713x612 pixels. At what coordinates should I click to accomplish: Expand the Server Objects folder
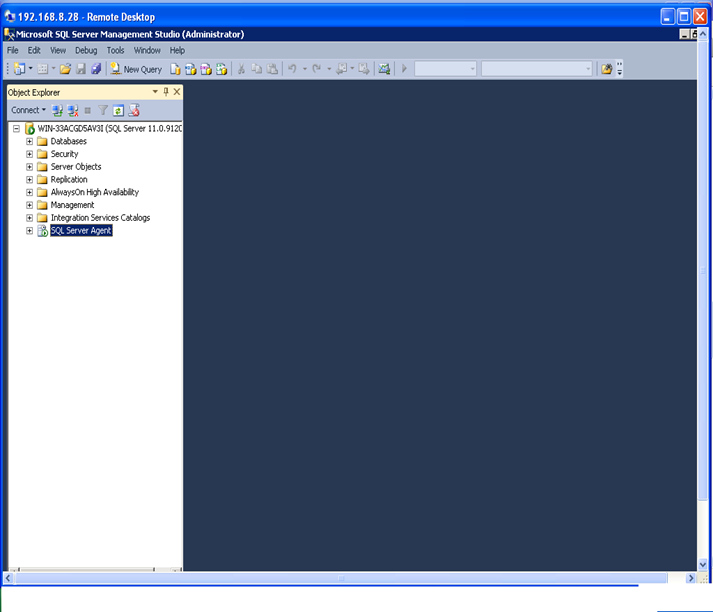point(30,167)
